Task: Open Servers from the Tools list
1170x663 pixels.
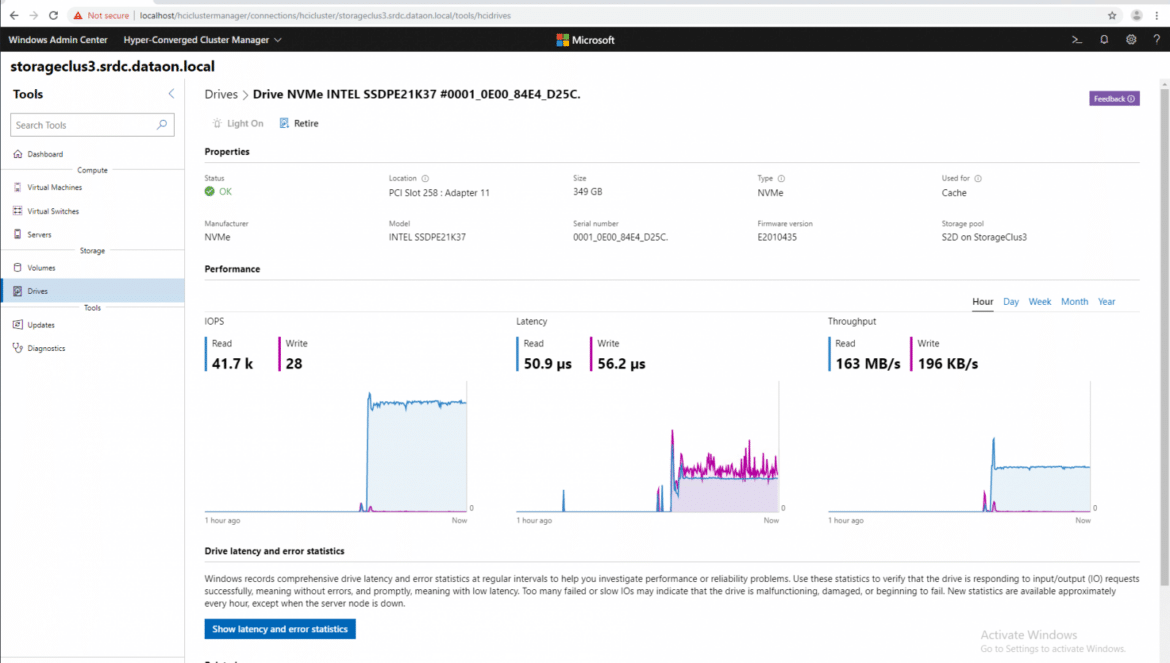Action: tap(93, 234)
